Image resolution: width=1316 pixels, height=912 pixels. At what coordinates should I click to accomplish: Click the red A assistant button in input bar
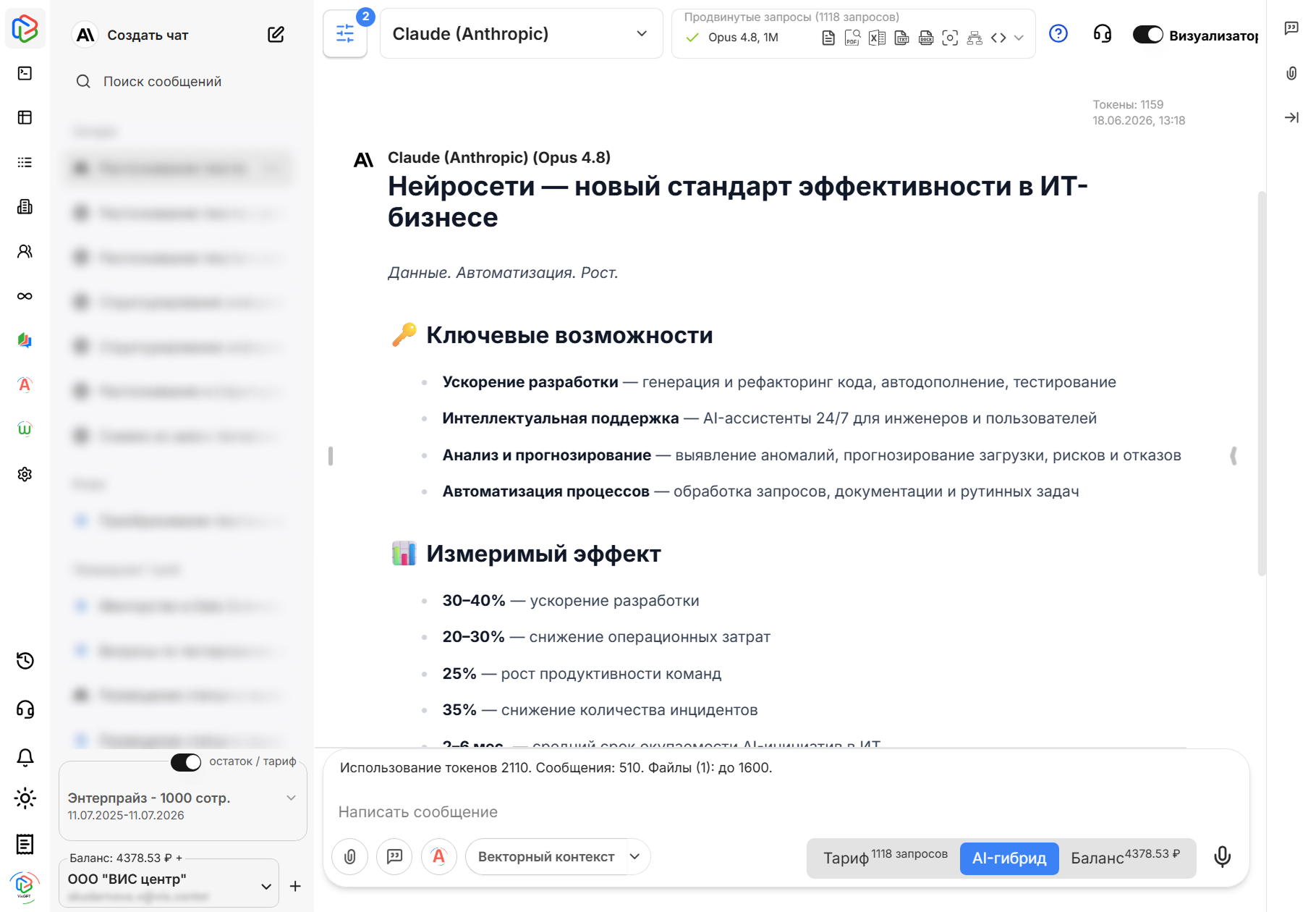pos(439,857)
